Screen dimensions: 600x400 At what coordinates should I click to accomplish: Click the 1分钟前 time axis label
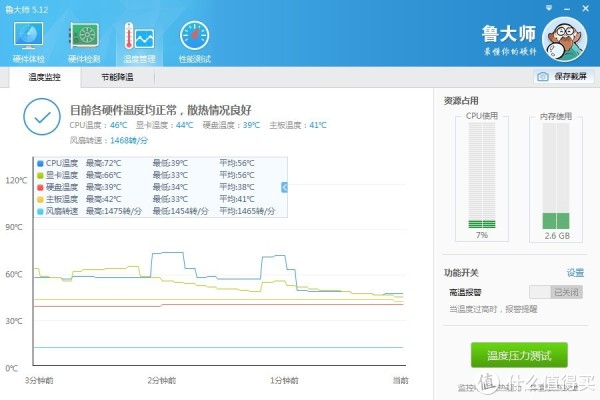(284, 380)
